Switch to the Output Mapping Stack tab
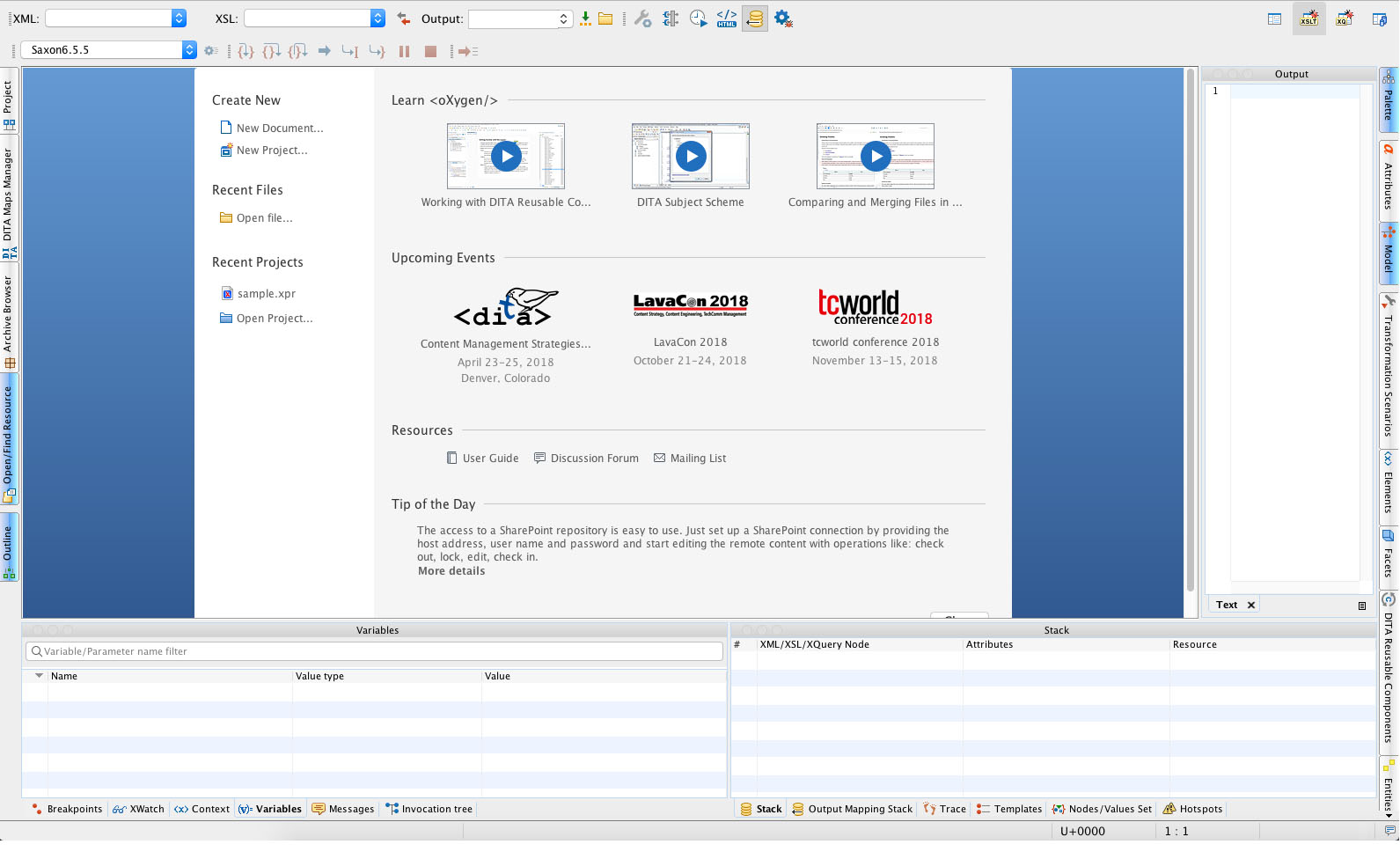This screenshot has width=1400, height=859. (852, 810)
